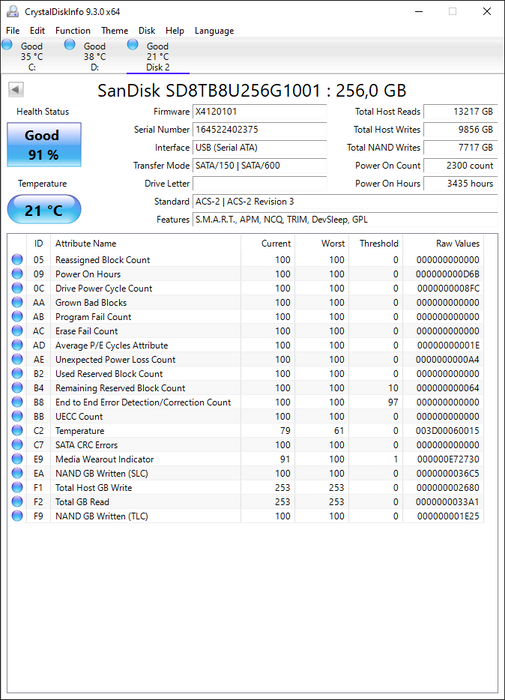Image resolution: width=505 pixels, height=700 pixels.
Task: Switch to the D: disk tab
Action: click(95, 56)
